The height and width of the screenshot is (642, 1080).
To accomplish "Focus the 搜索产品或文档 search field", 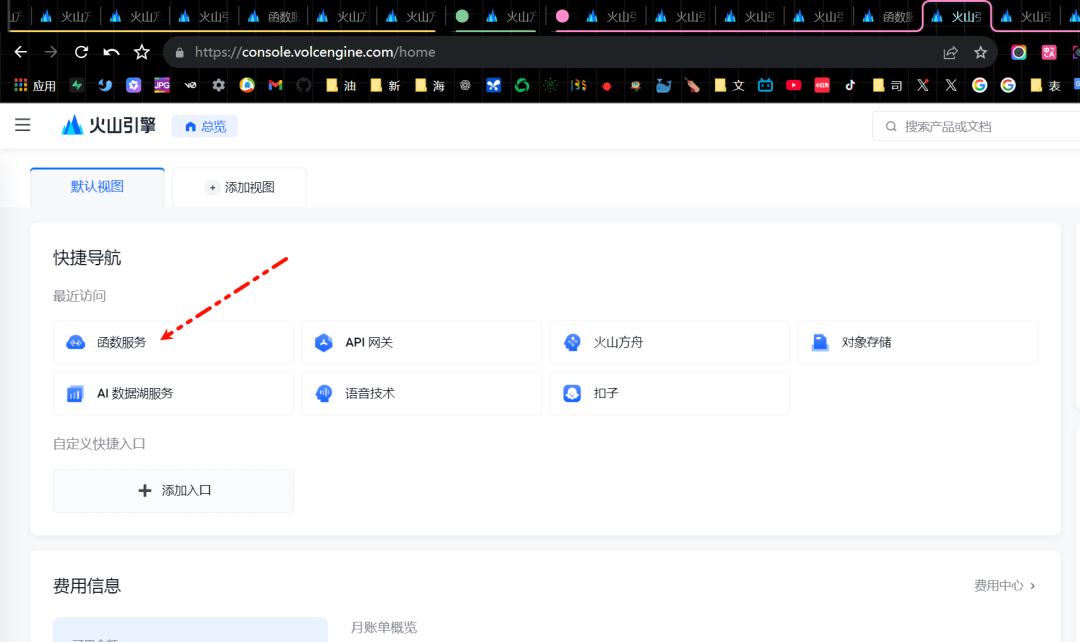I will (x=978, y=126).
